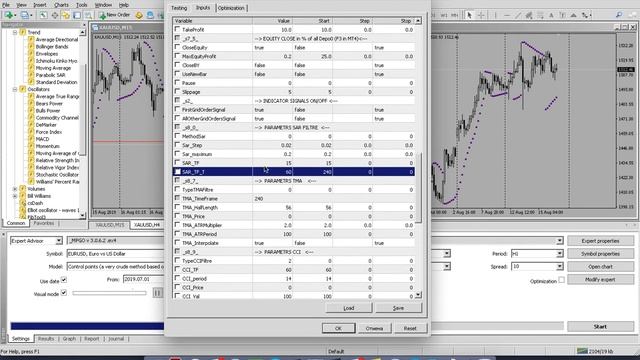Open the New Chart toolbar icon
The width and height of the screenshot is (640, 360).
pyautogui.click(x=9, y=16)
